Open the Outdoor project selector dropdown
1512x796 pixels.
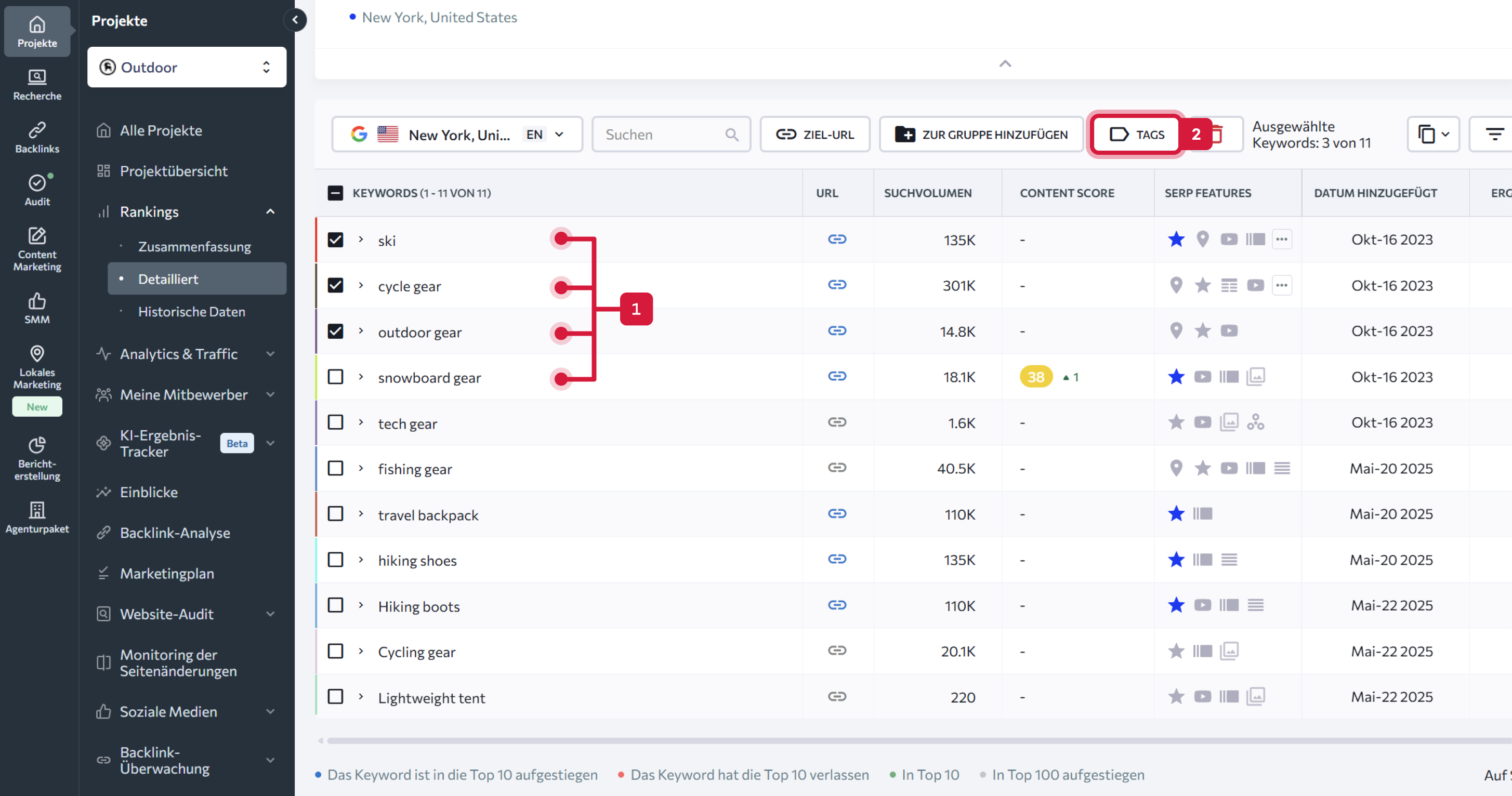[187, 68]
